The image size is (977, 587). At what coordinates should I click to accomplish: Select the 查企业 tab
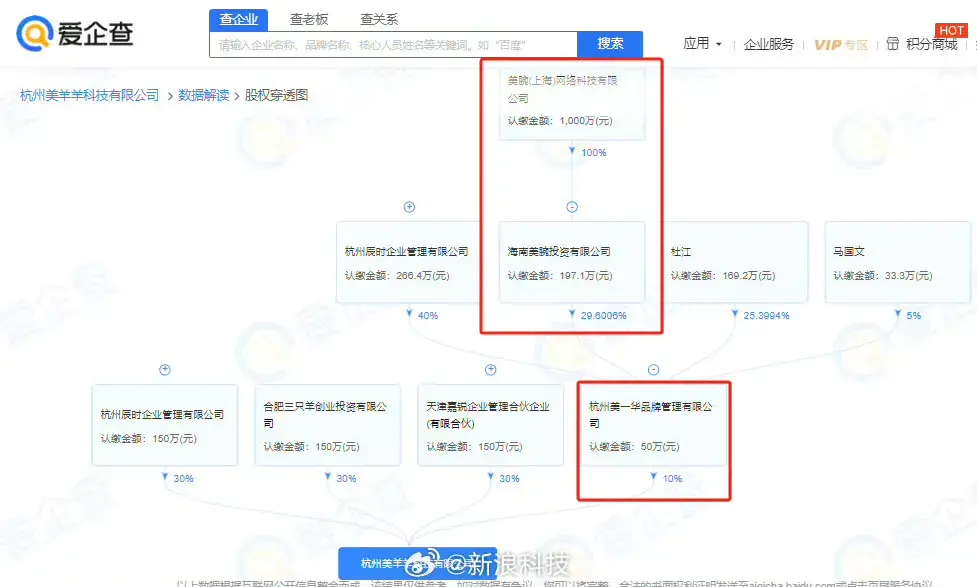point(239,19)
